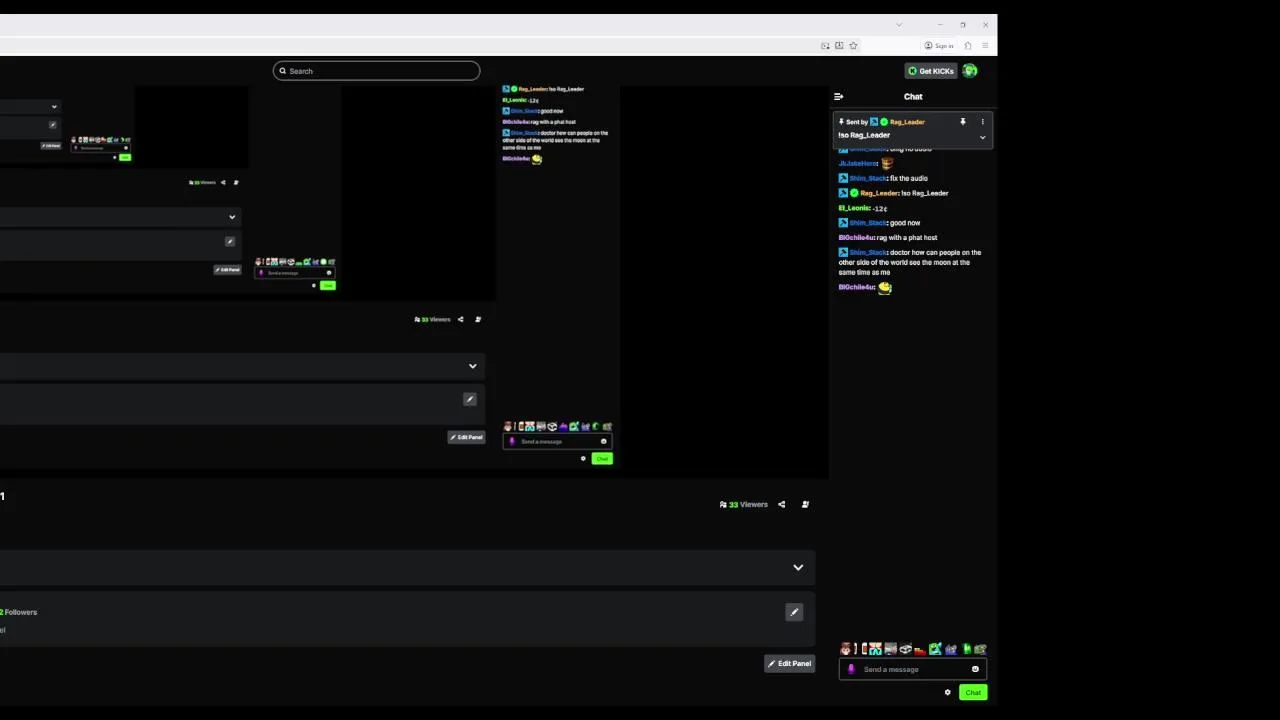
Task: Open the Get KICKs button
Action: (x=931, y=71)
